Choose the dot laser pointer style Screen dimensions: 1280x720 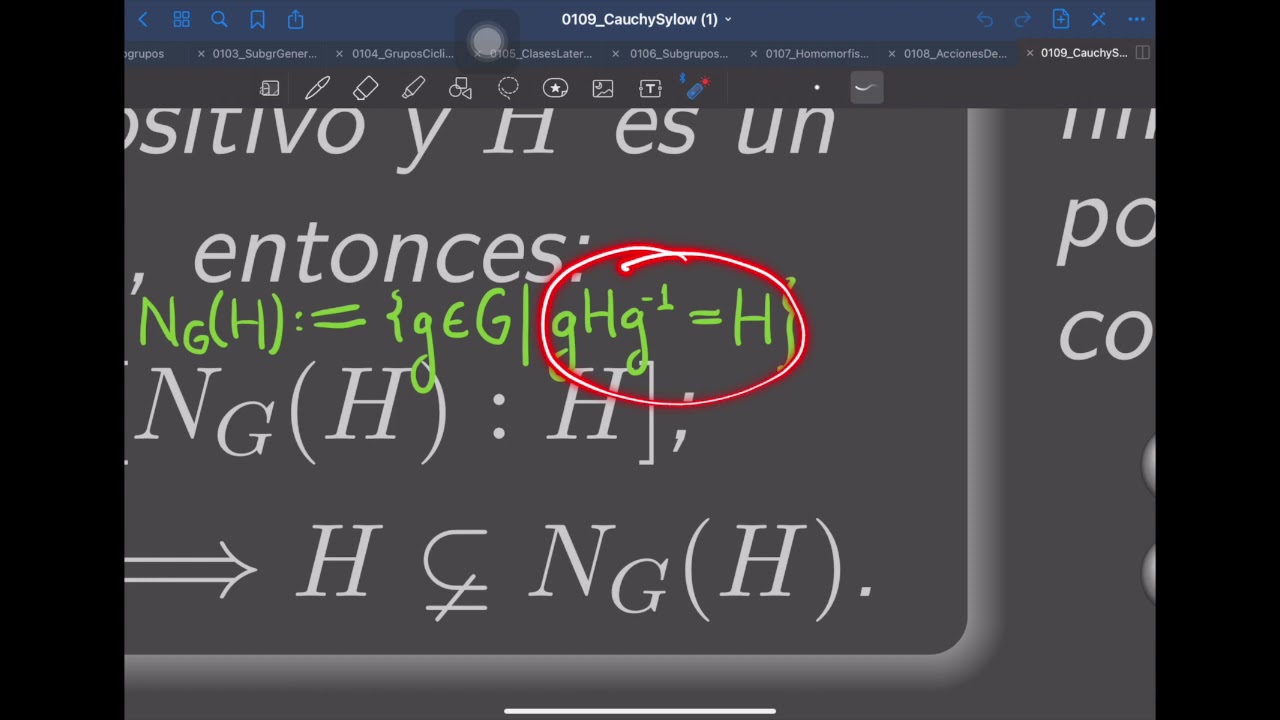coord(817,88)
